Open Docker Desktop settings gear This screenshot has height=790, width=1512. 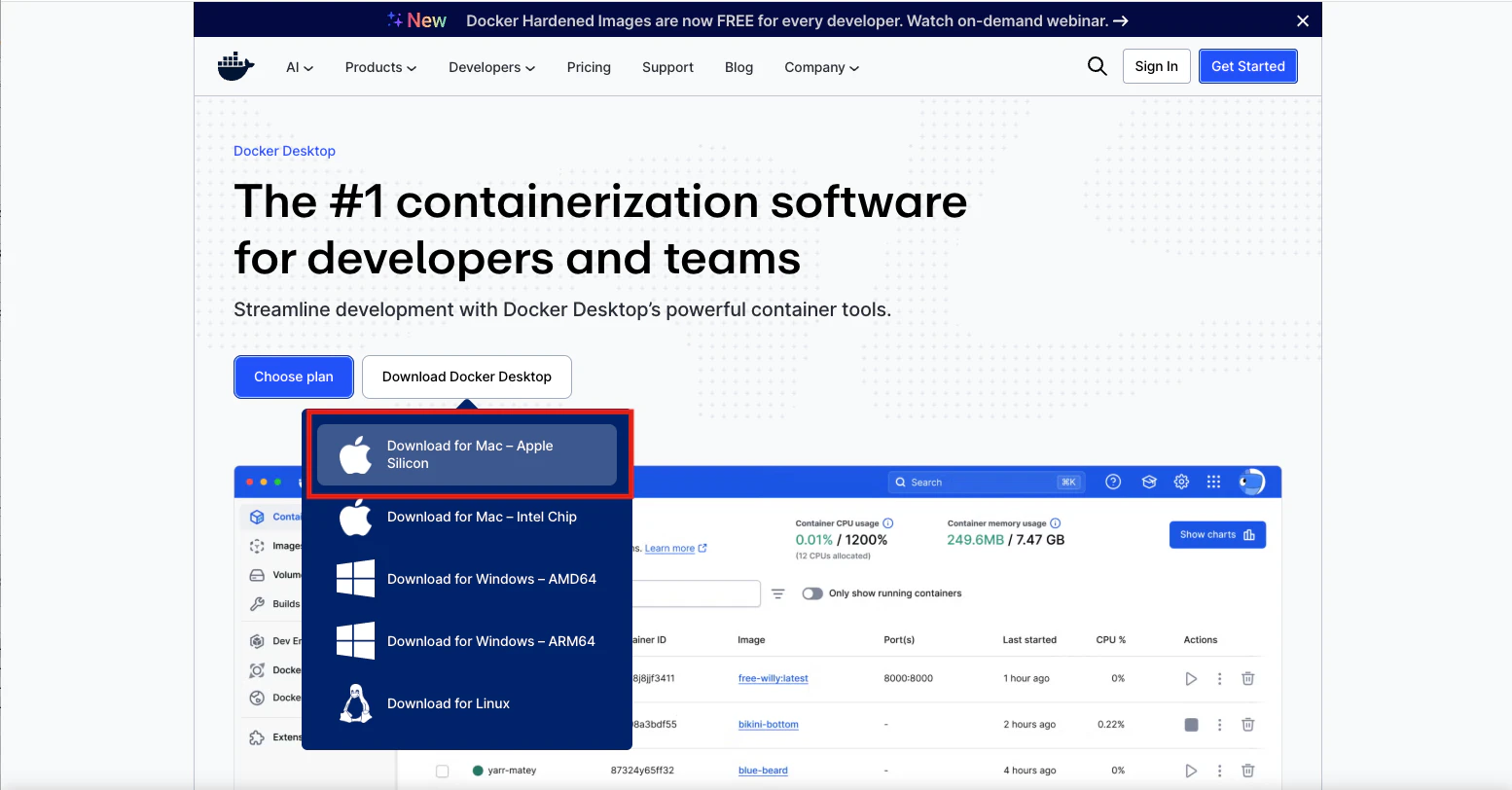pyautogui.click(x=1181, y=482)
